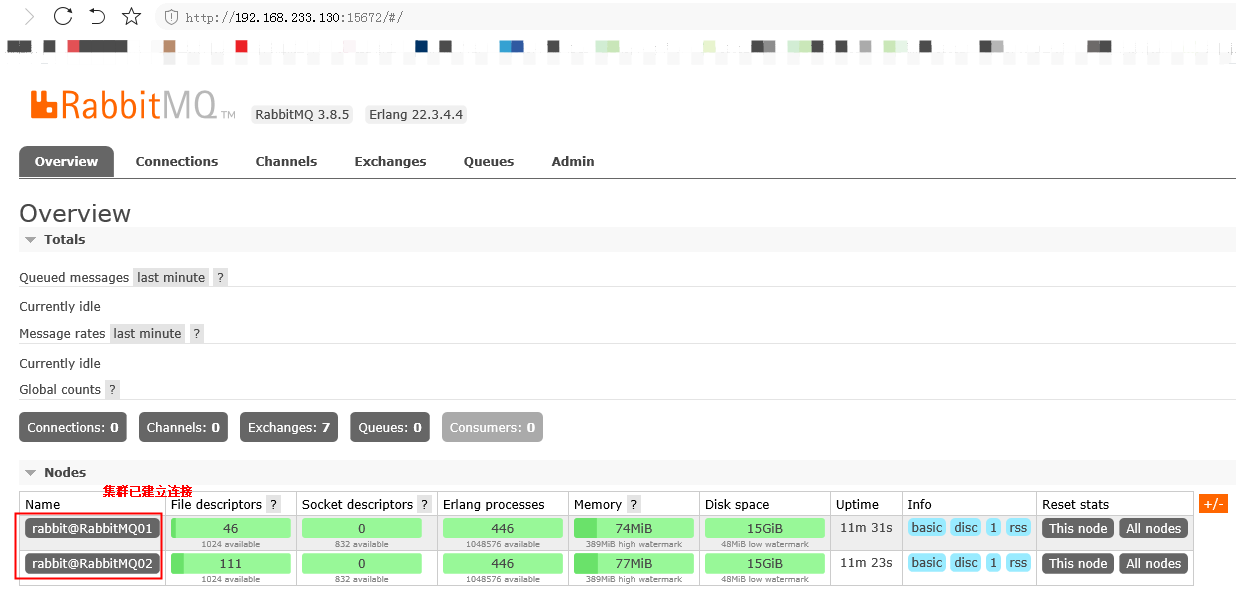Open help for Memory column
1256x601 pixels.
[633, 505]
